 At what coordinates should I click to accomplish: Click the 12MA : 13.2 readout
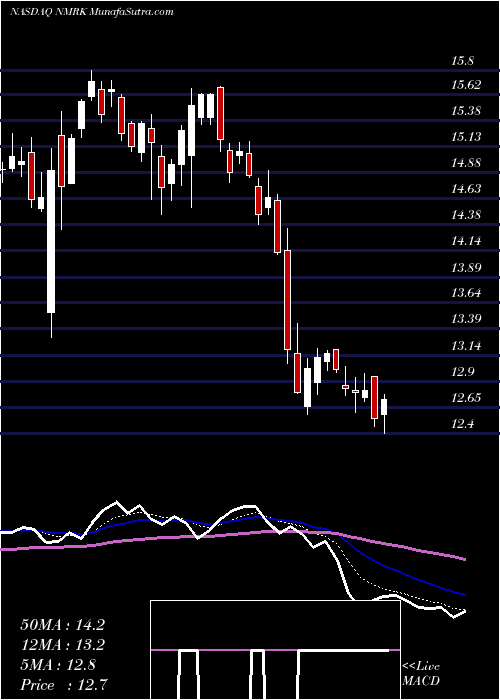pos(62,645)
